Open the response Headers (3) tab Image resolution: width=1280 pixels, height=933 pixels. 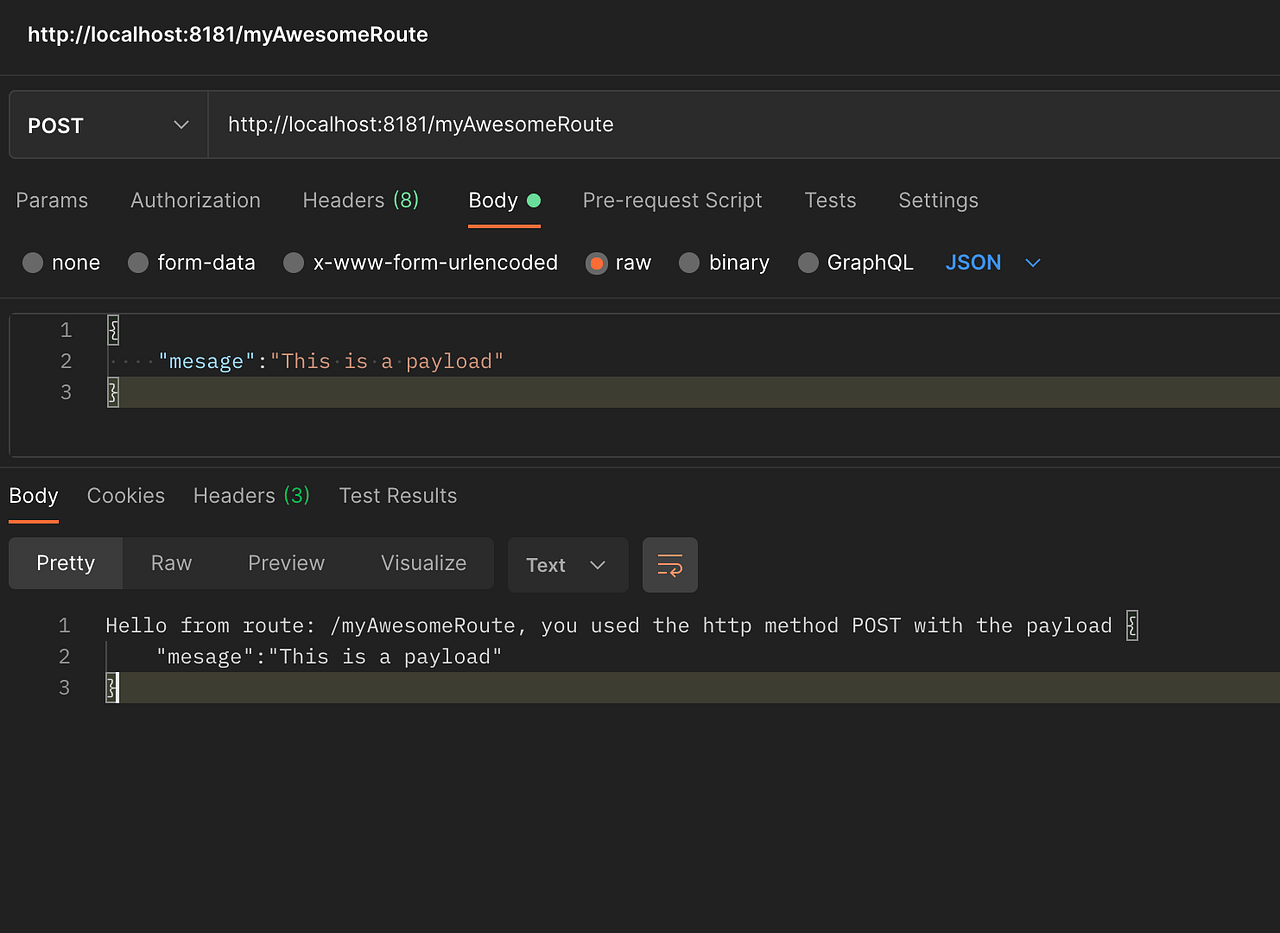pyautogui.click(x=251, y=496)
